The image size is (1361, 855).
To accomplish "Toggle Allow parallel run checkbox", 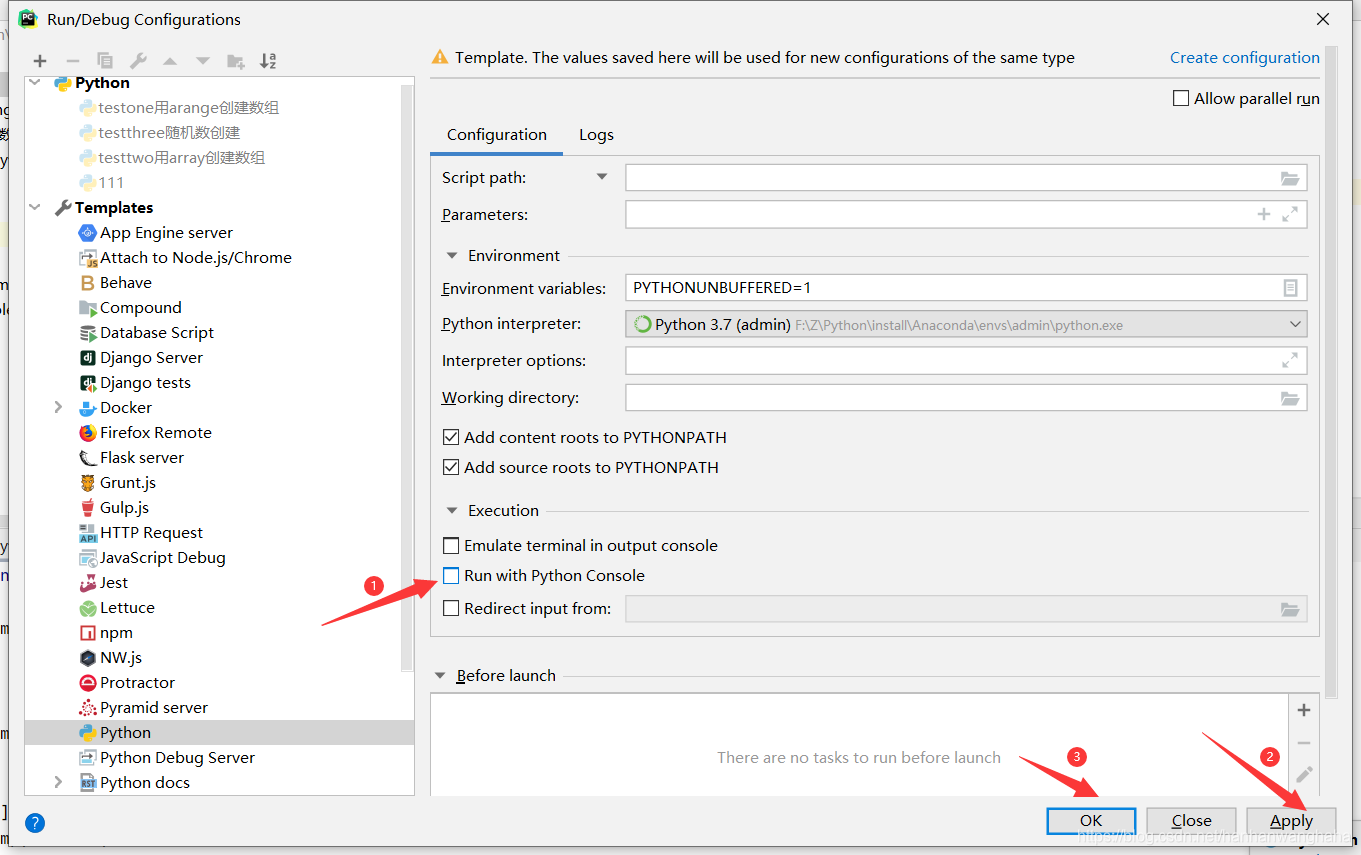I will click(x=1181, y=98).
